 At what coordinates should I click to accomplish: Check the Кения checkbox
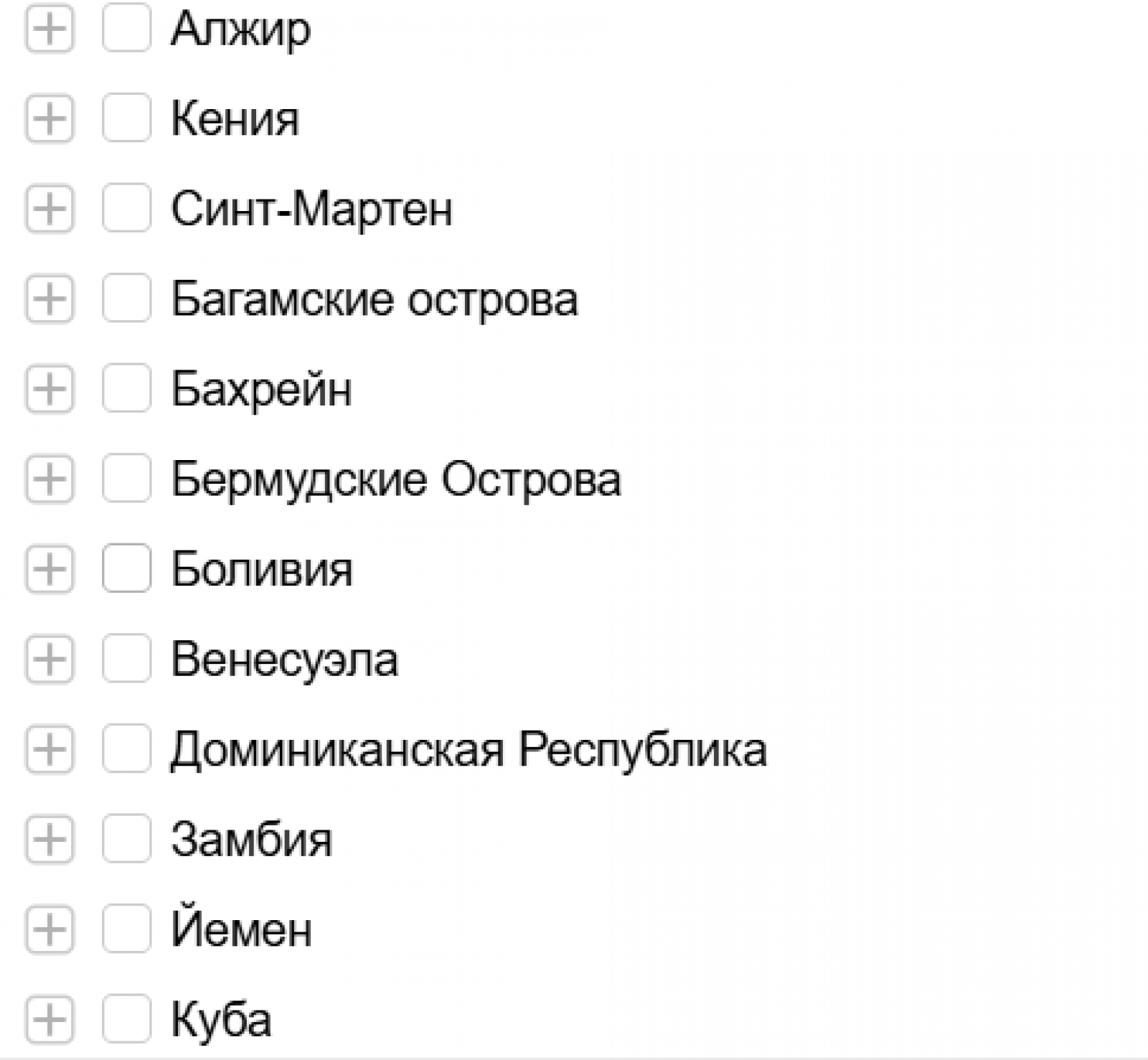tap(126, 118)
